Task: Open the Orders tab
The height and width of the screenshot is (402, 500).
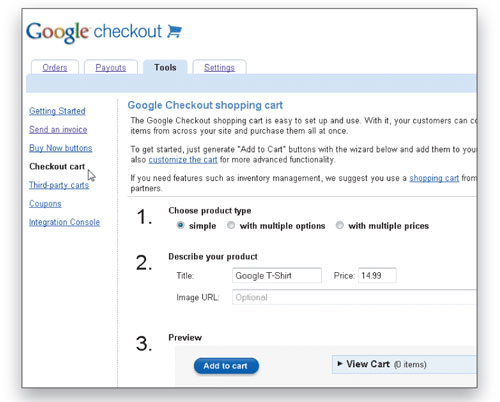Action: point(55,67)
